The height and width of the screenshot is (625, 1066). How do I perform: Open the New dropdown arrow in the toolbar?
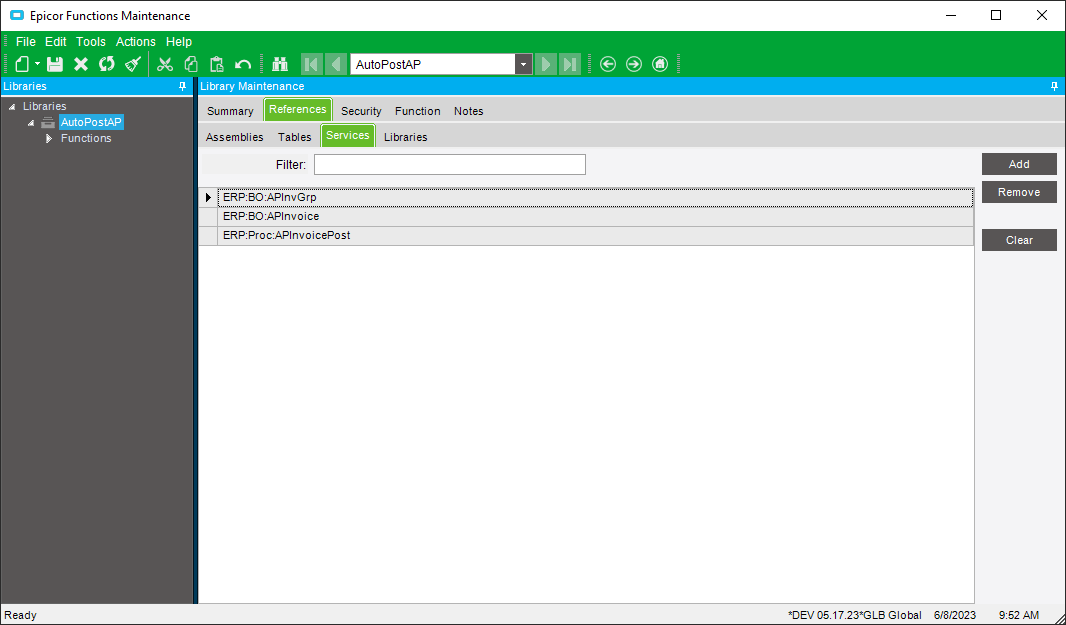37,64
